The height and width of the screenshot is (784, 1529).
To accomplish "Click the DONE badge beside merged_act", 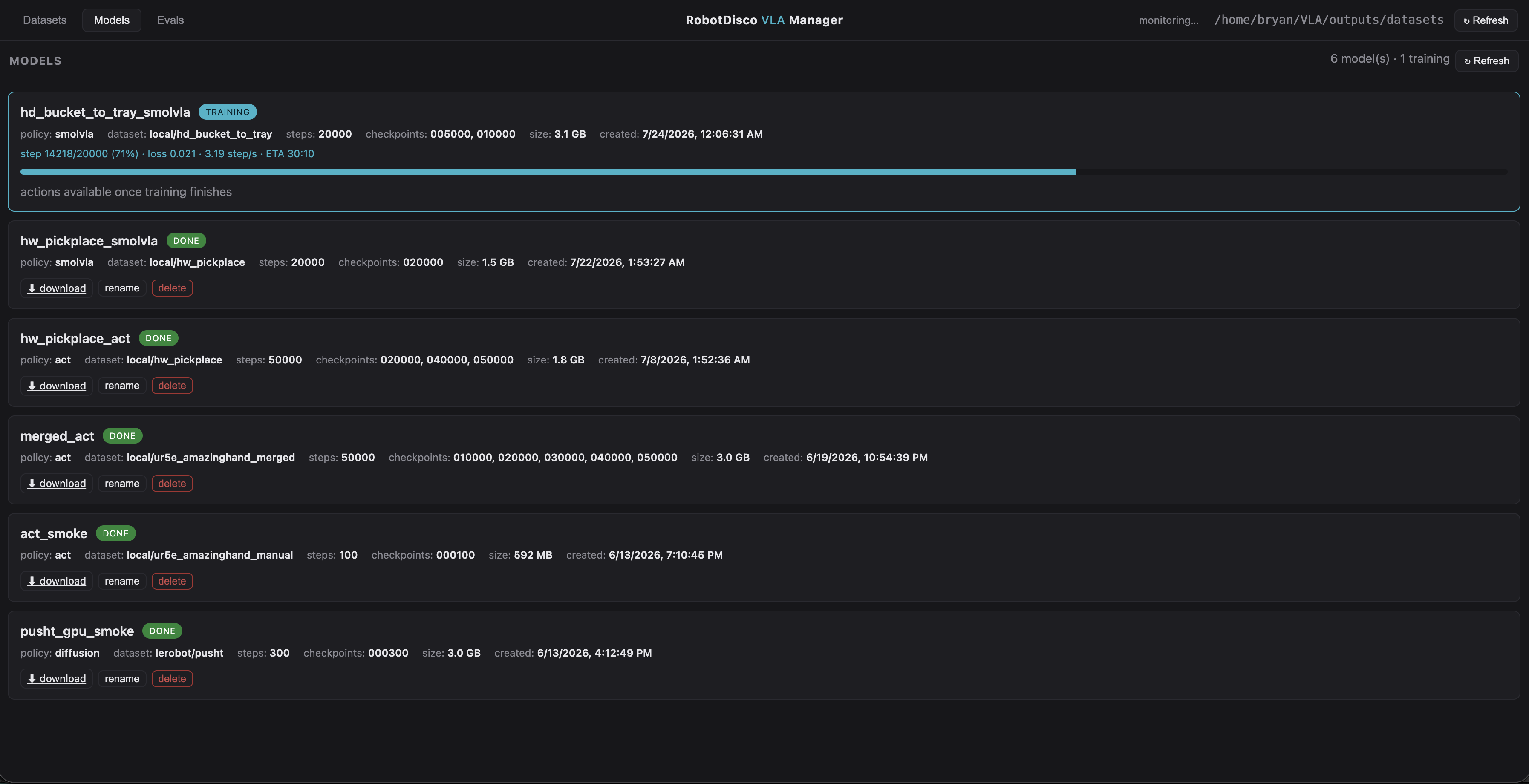I will tap(122, 435).
